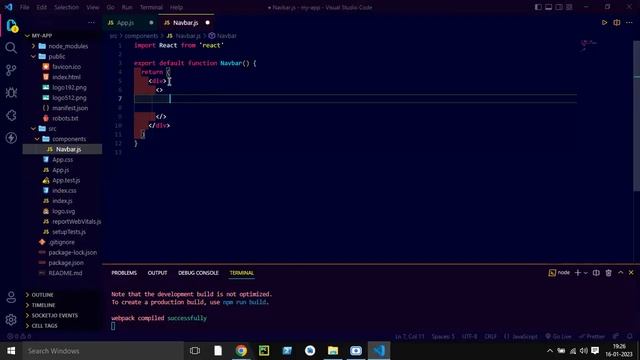This screenshot has width=640, height=360.
Task: Open the Extensions view
Action: pos(11,116)
